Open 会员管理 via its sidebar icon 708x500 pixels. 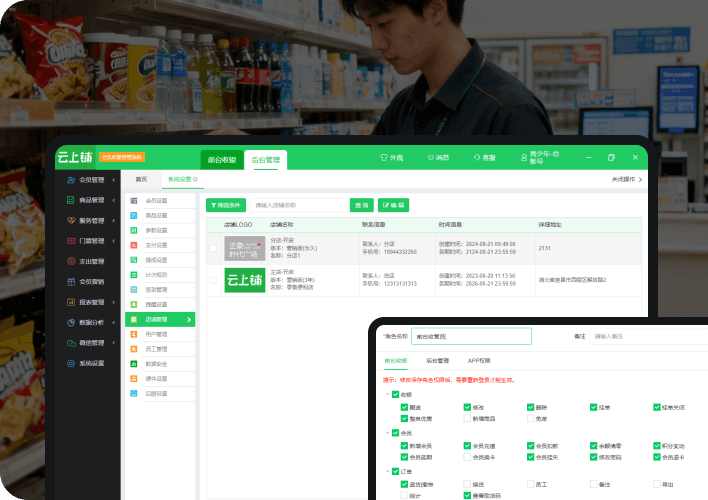pos(71,180)
